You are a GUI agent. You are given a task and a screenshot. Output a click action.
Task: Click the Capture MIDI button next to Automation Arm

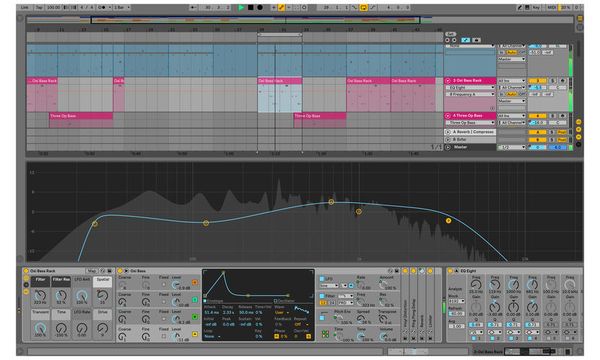tap(296, 7)
